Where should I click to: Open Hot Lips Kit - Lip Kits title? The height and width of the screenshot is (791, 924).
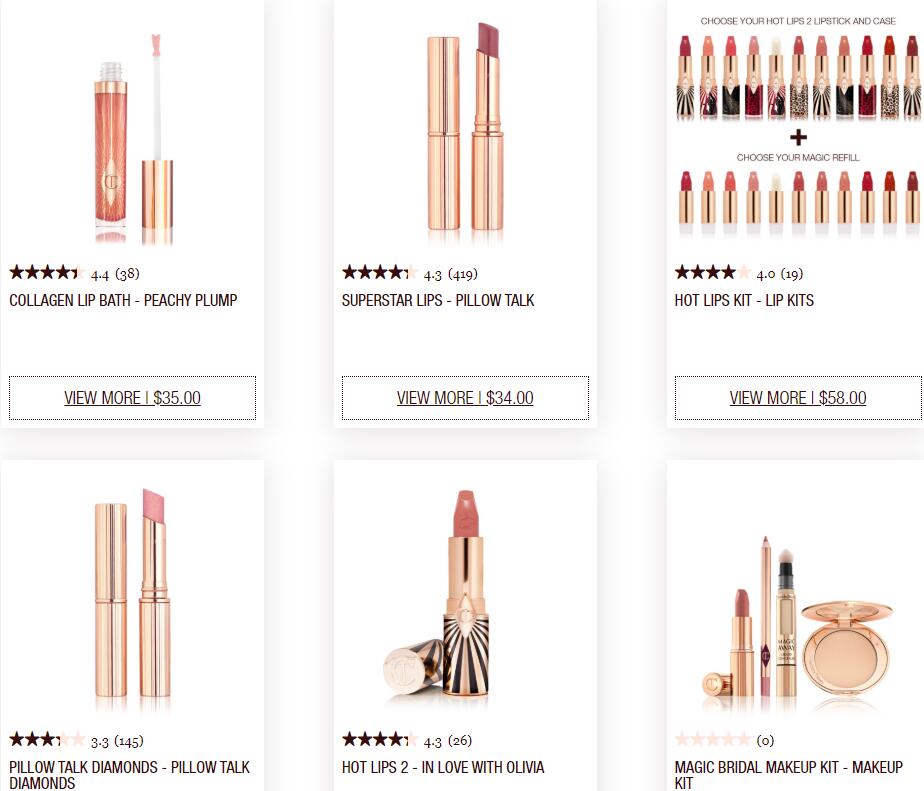pos(744,301)
